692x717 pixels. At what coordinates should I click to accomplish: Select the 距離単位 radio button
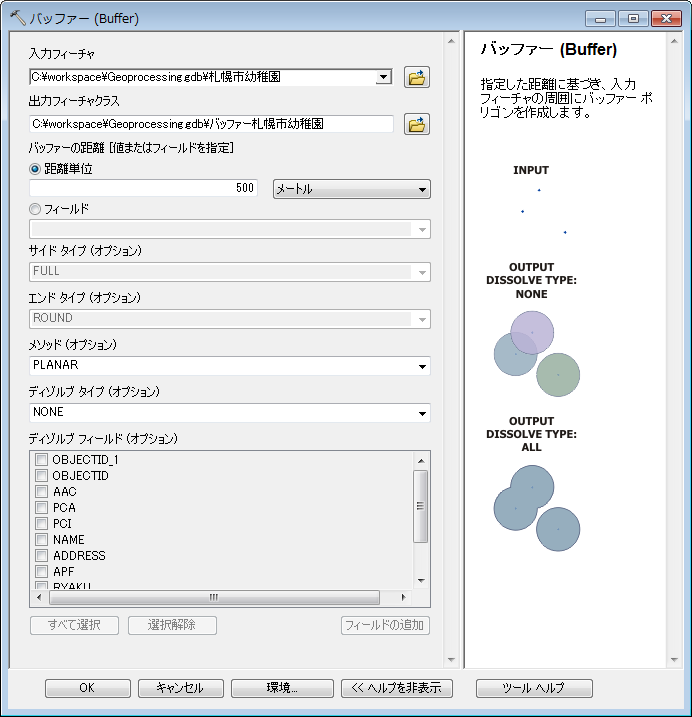(x=36, y=169)
